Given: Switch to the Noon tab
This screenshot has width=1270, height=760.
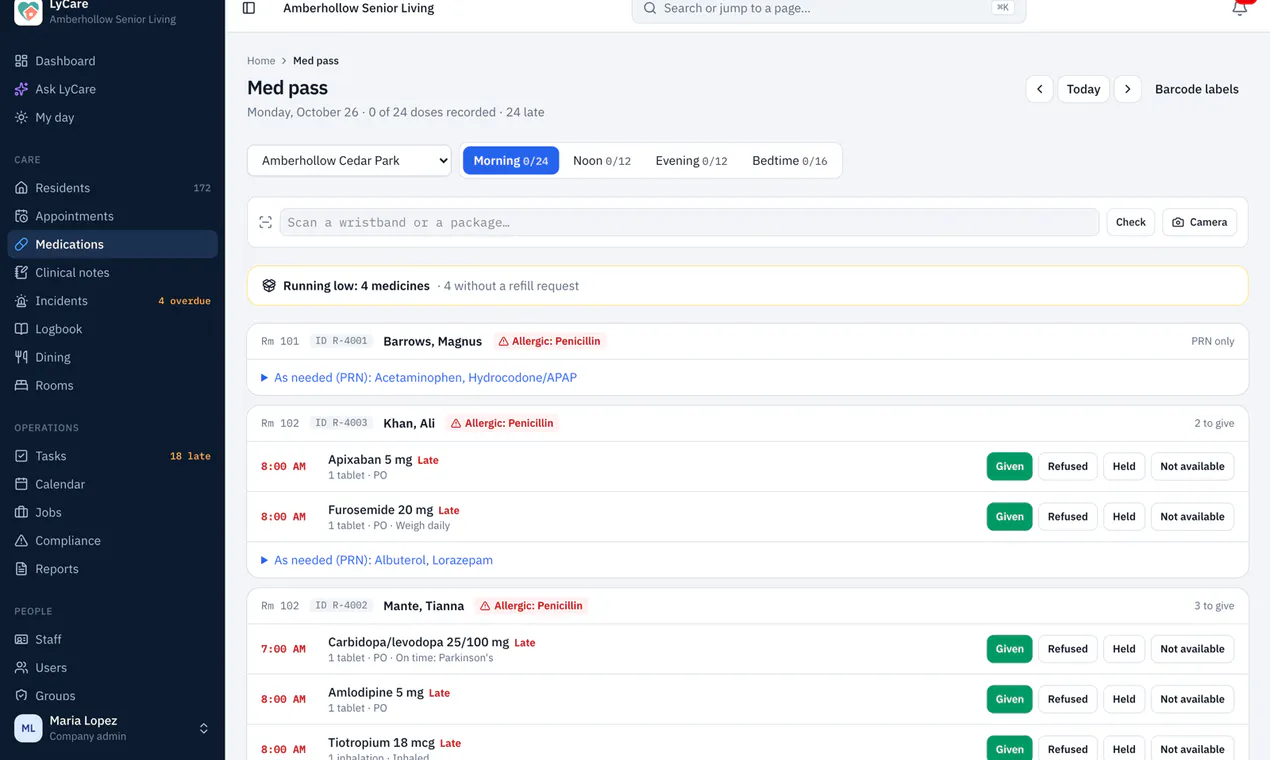Looking at the screenshot, I should (x=602, y=161).
